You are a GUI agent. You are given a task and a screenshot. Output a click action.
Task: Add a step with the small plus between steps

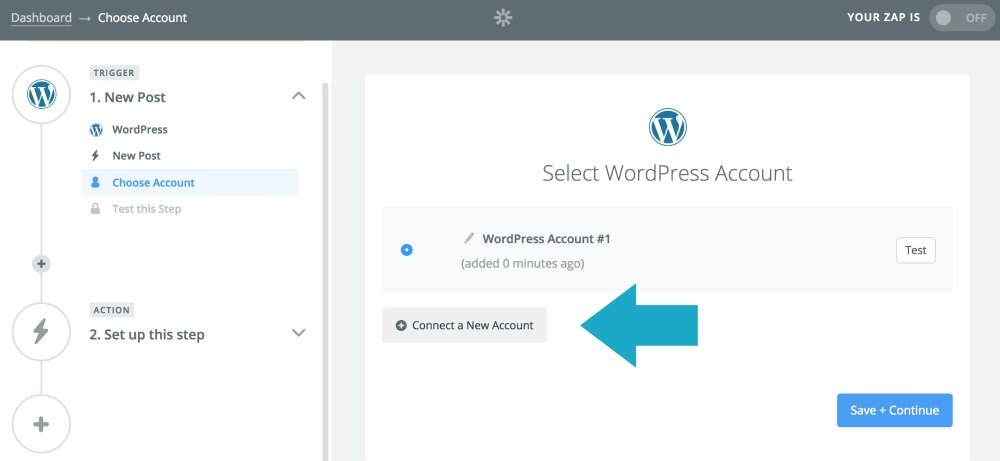click(41, 263)
